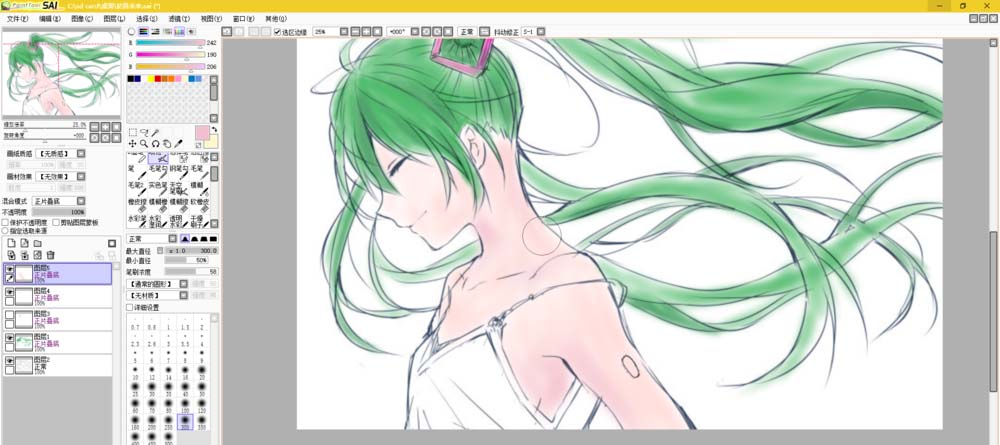Viewport: 1000px width, 445px height.
Task: Create a new layer icon
Action: click(x=11, y=243)
